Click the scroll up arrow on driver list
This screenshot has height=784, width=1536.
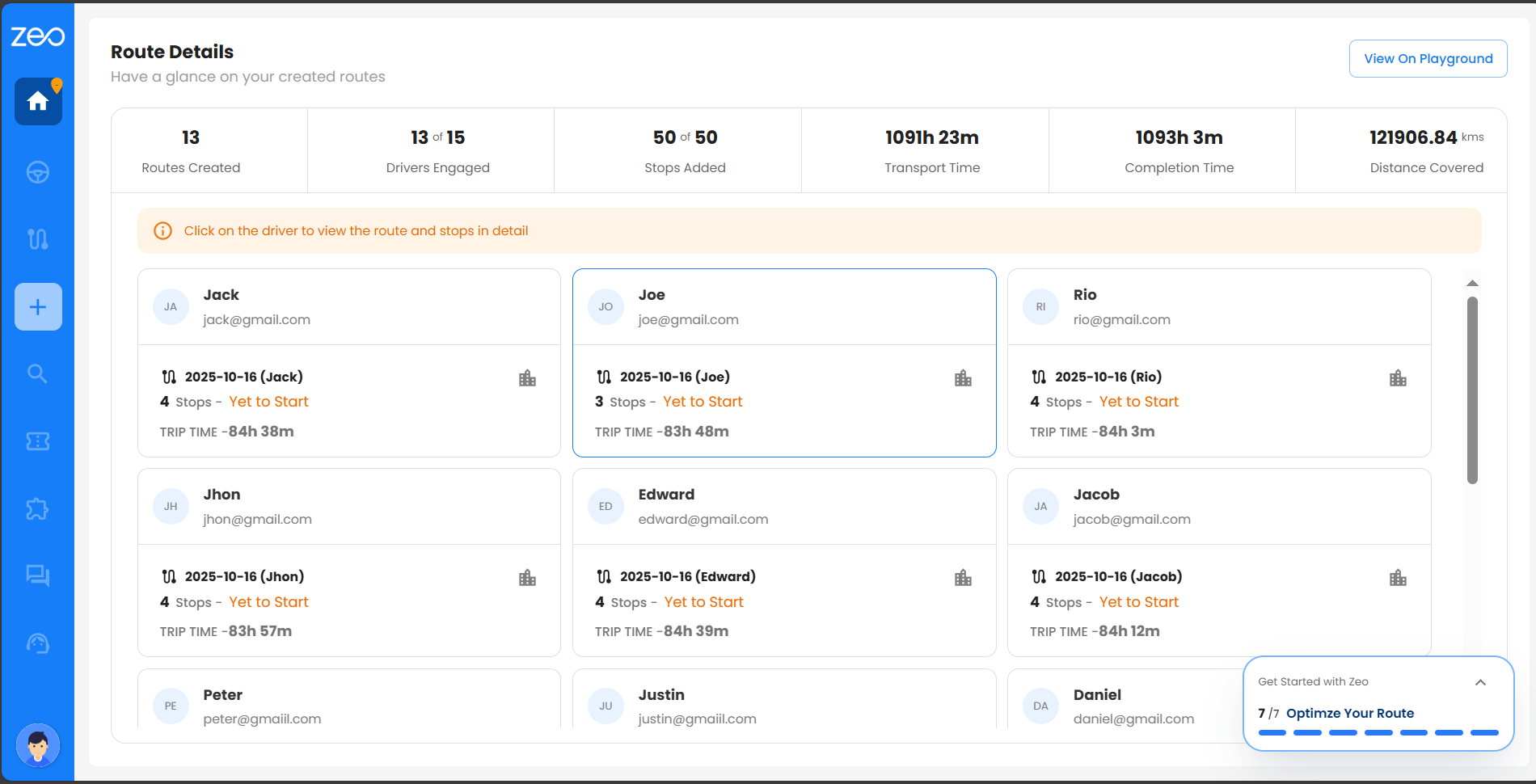click(1472, 284)
